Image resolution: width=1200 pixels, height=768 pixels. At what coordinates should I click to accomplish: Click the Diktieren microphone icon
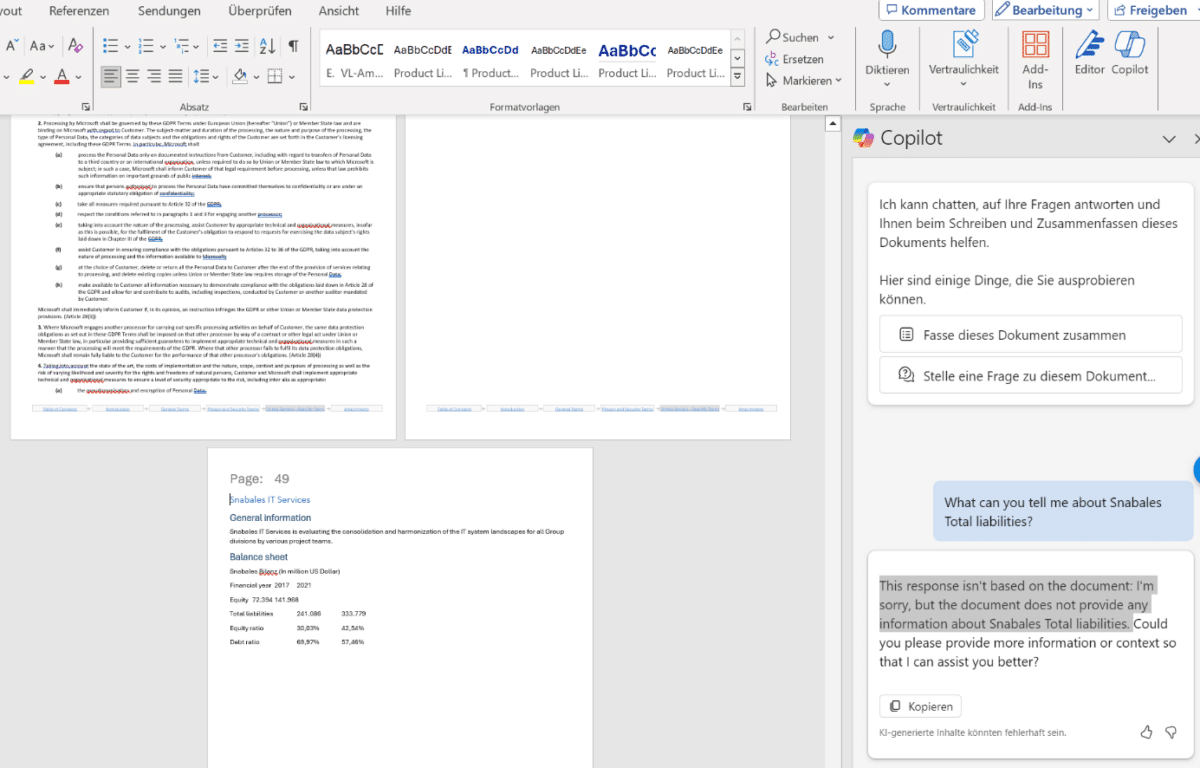tap(887, 45)
